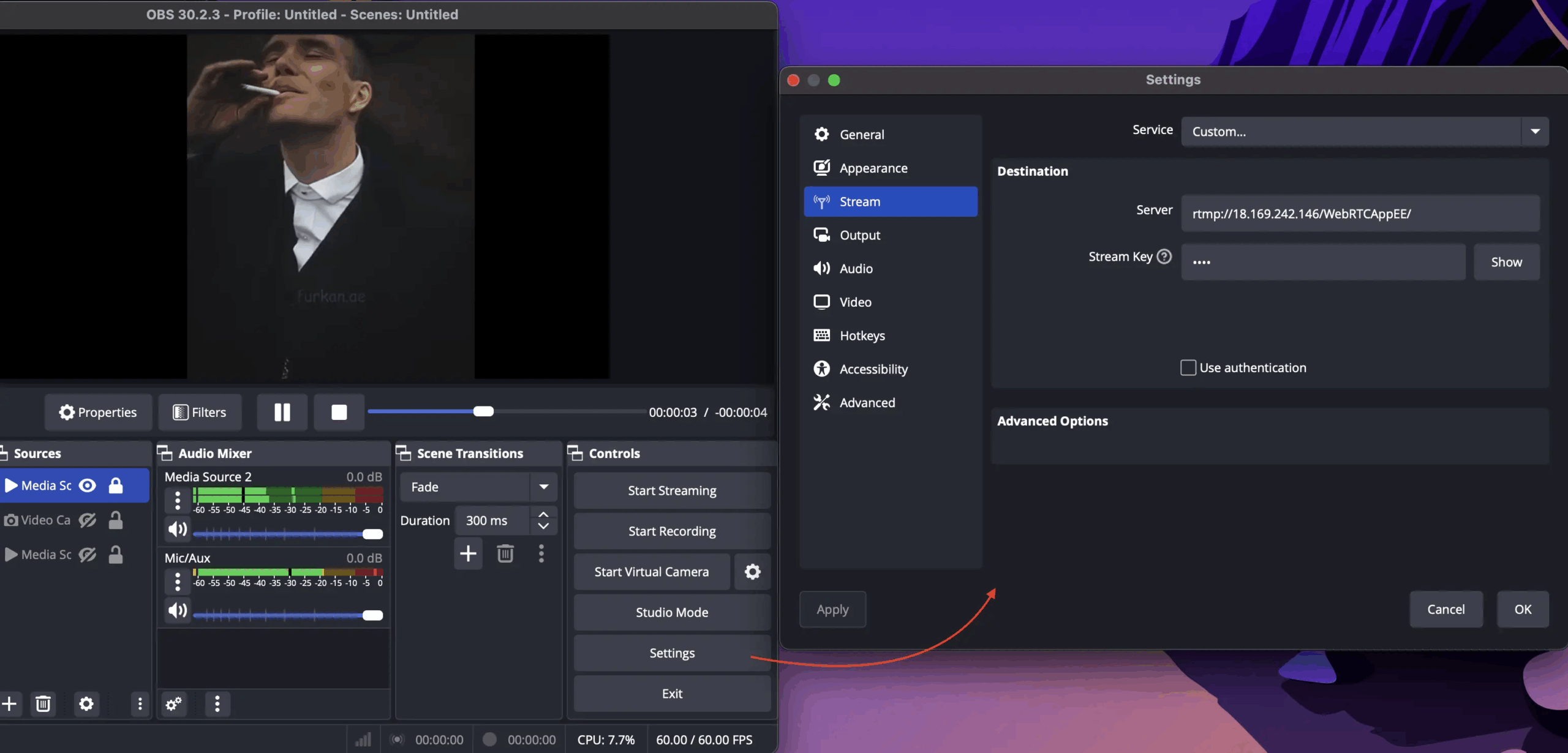Open transition properties dots menu

click(541, 553)
